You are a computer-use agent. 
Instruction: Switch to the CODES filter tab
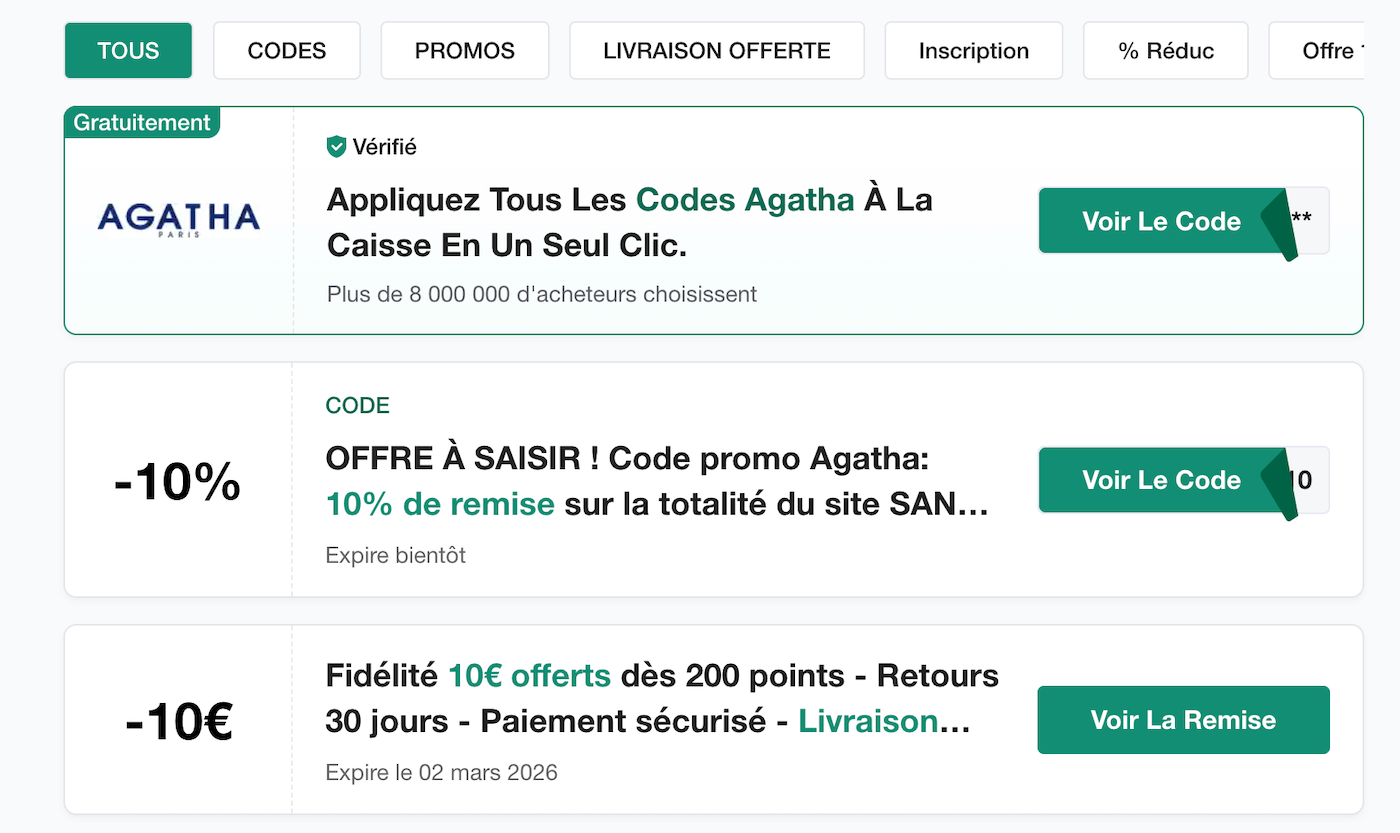[x=286, y=50]
